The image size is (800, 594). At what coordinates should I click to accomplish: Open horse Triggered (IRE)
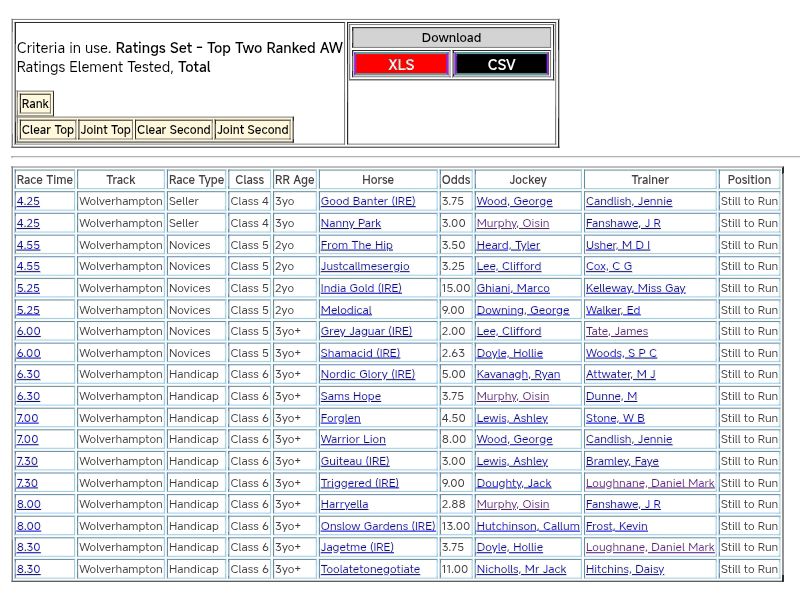(359, 483)
